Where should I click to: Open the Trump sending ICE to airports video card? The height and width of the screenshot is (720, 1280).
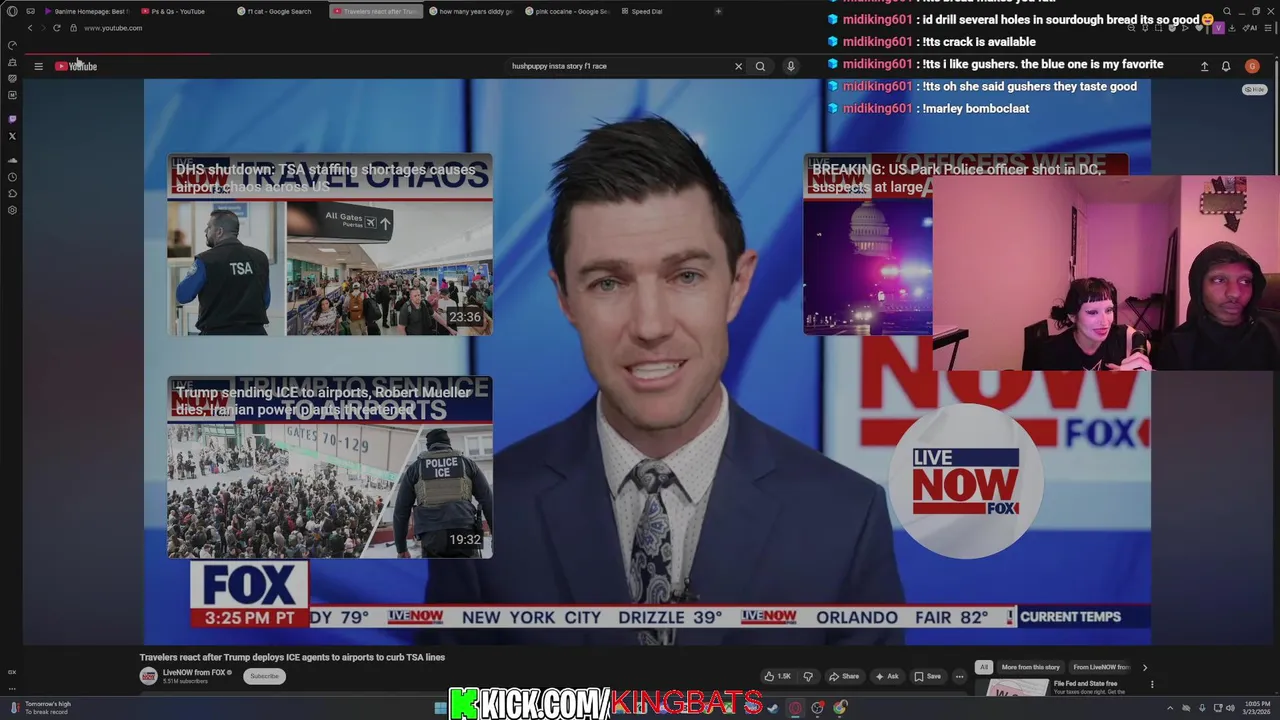point(330,467)
